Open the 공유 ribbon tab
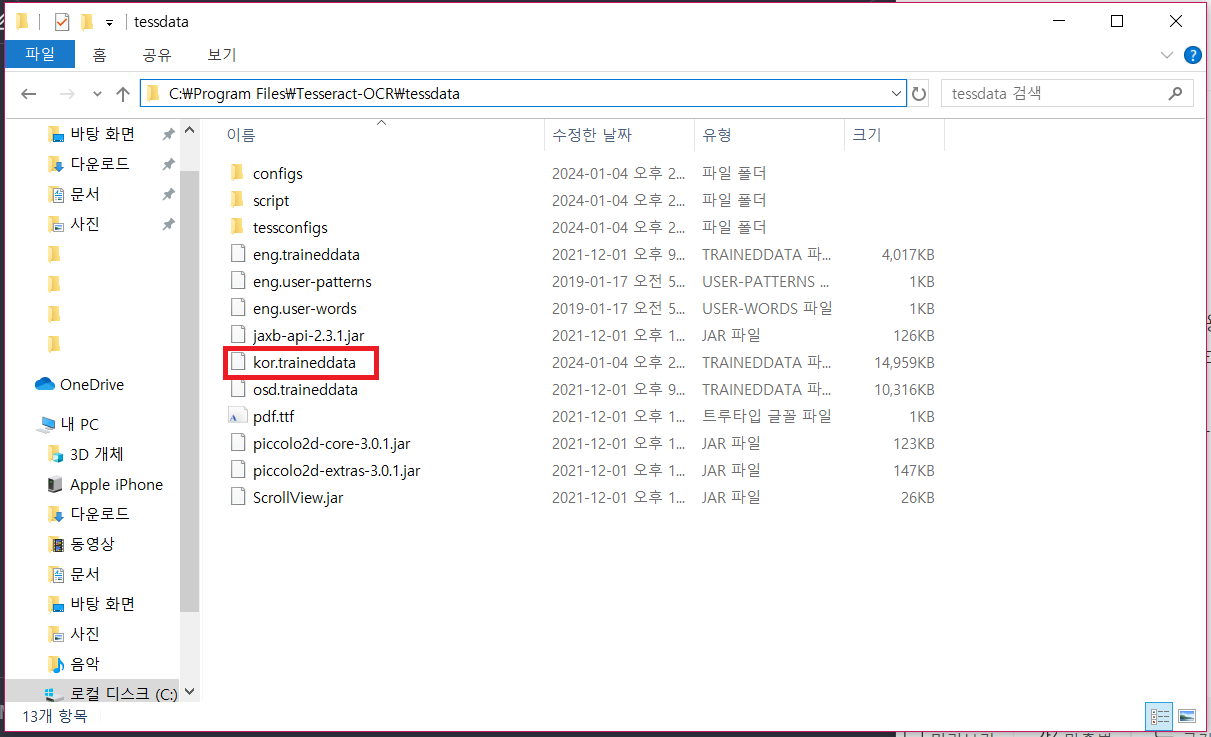Image resolution: width=1211 pixels, height=737 pixels. [x=156, y=55]
